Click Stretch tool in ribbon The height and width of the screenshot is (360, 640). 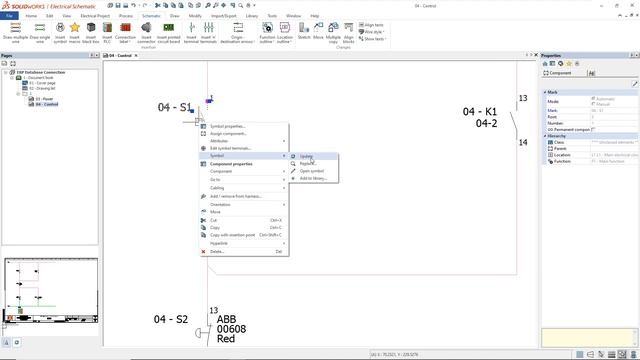[x=304, y=31]
